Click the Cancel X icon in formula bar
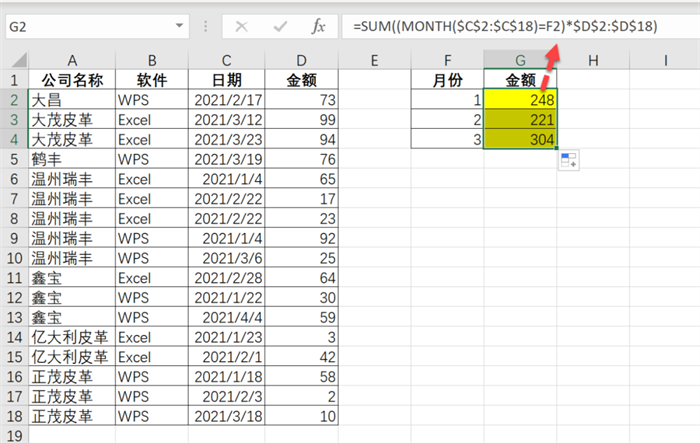Screen dimensions: 700x443 pos(242,26)
